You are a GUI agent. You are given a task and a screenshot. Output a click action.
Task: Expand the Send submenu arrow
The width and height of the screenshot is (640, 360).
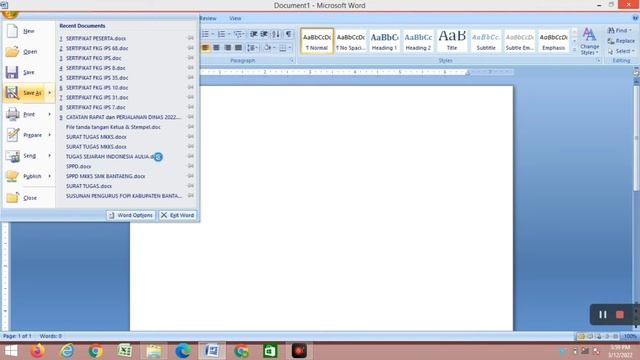coord(50,156)
